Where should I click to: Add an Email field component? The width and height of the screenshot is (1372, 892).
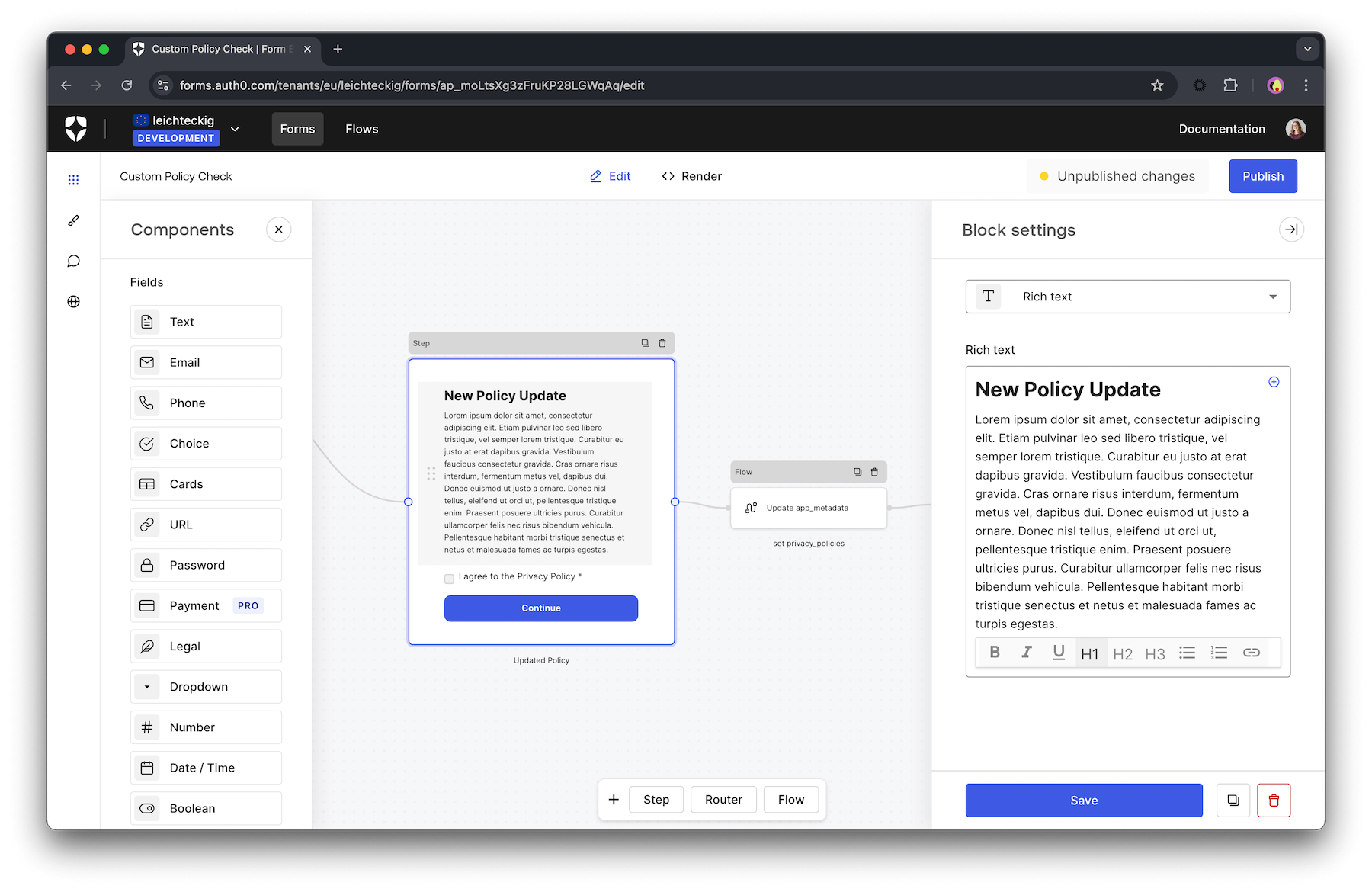pos(206,362)
